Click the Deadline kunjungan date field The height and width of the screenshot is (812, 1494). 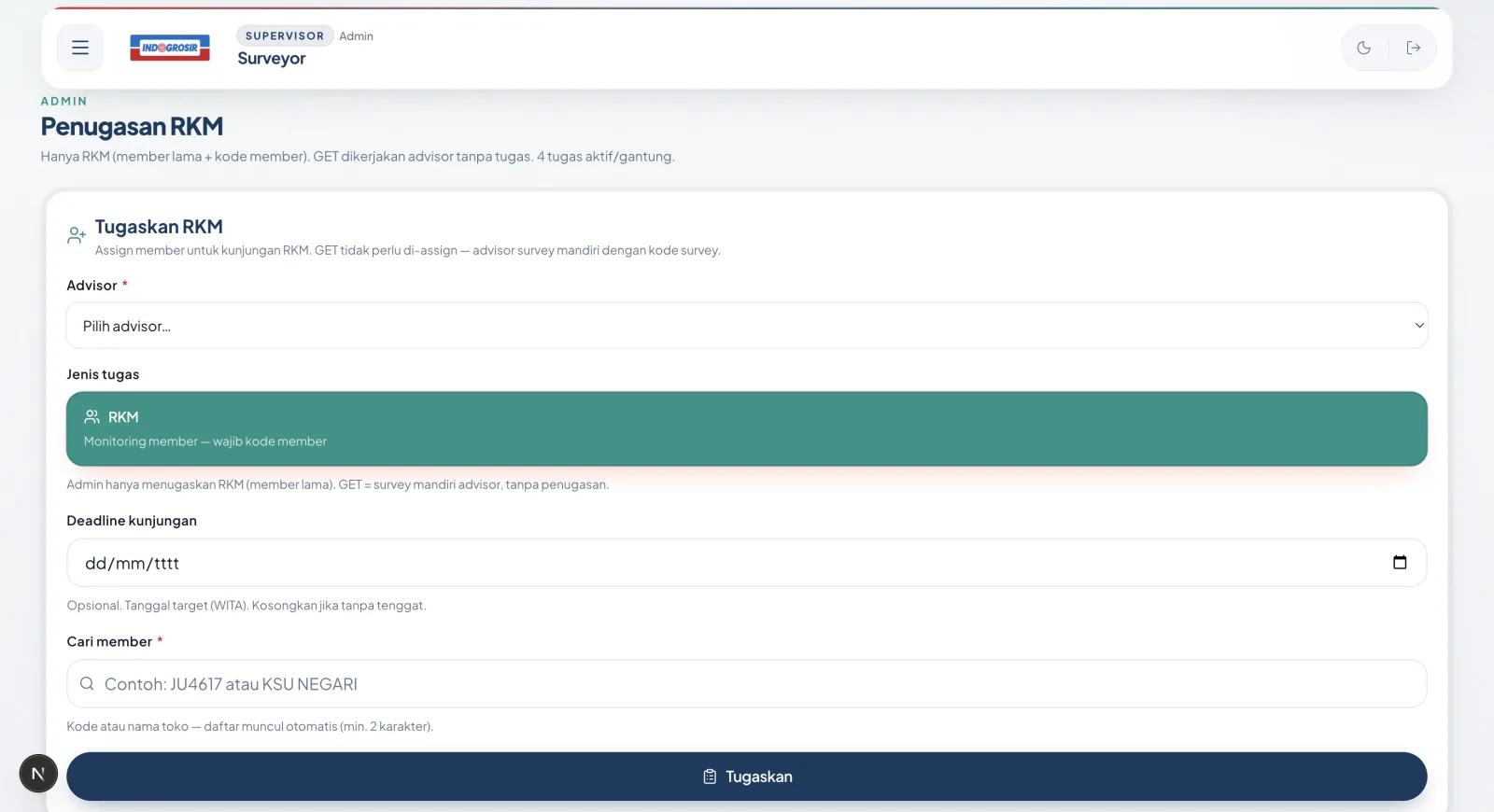747,563
